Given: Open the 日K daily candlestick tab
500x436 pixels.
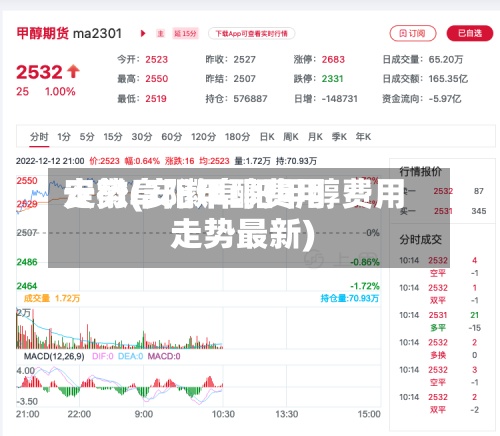Looking at the screenshot, I should click(267, 137).
